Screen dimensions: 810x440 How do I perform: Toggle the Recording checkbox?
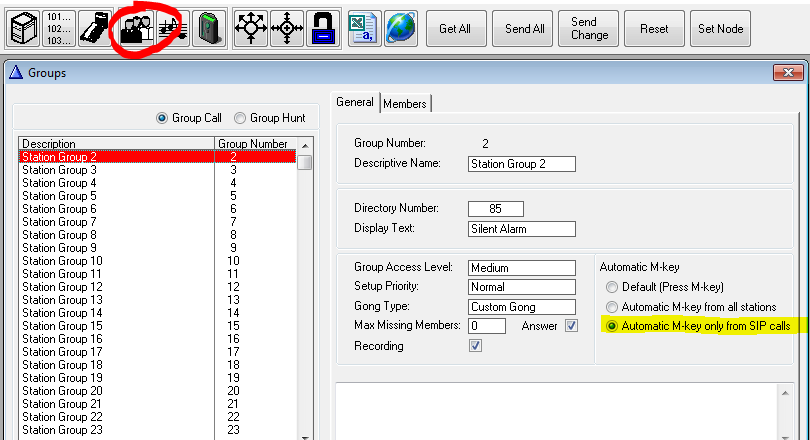coord(475,345)
